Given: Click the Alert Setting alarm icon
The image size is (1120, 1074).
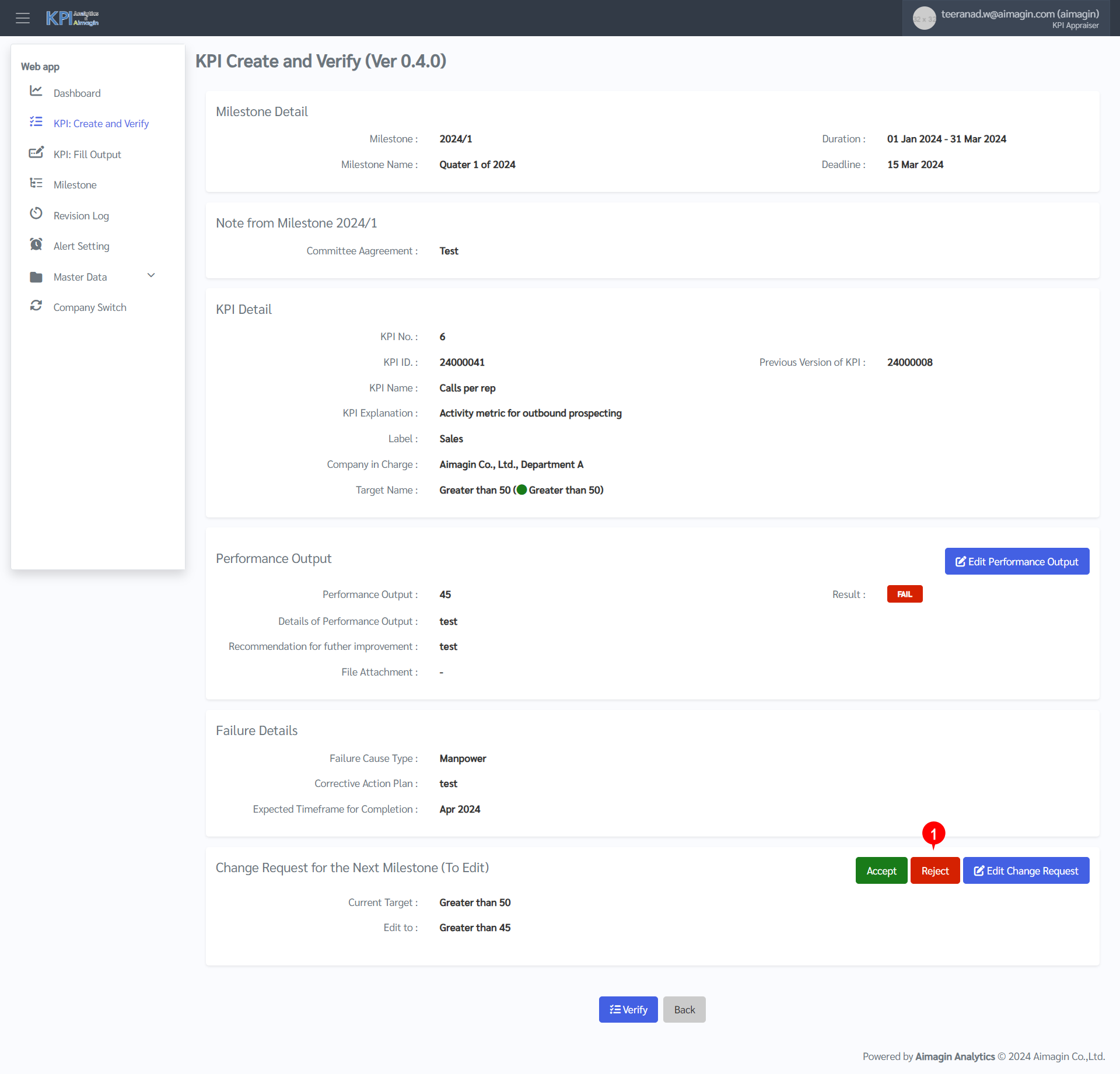Looking at the screenshot, I should pyautogui.click(x=36, y=244).
